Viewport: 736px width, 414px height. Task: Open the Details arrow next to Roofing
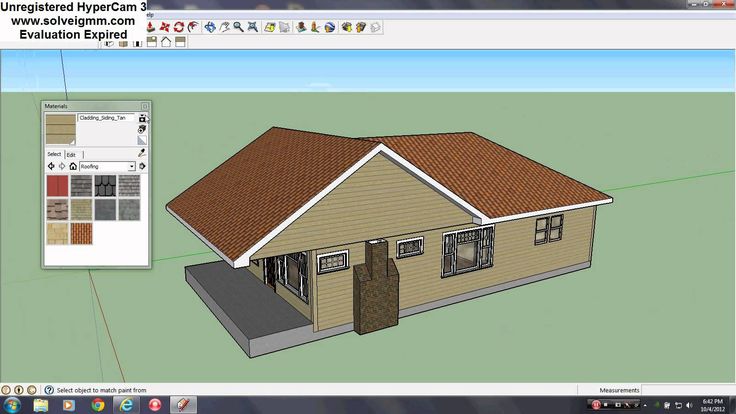tap(142, 166)
